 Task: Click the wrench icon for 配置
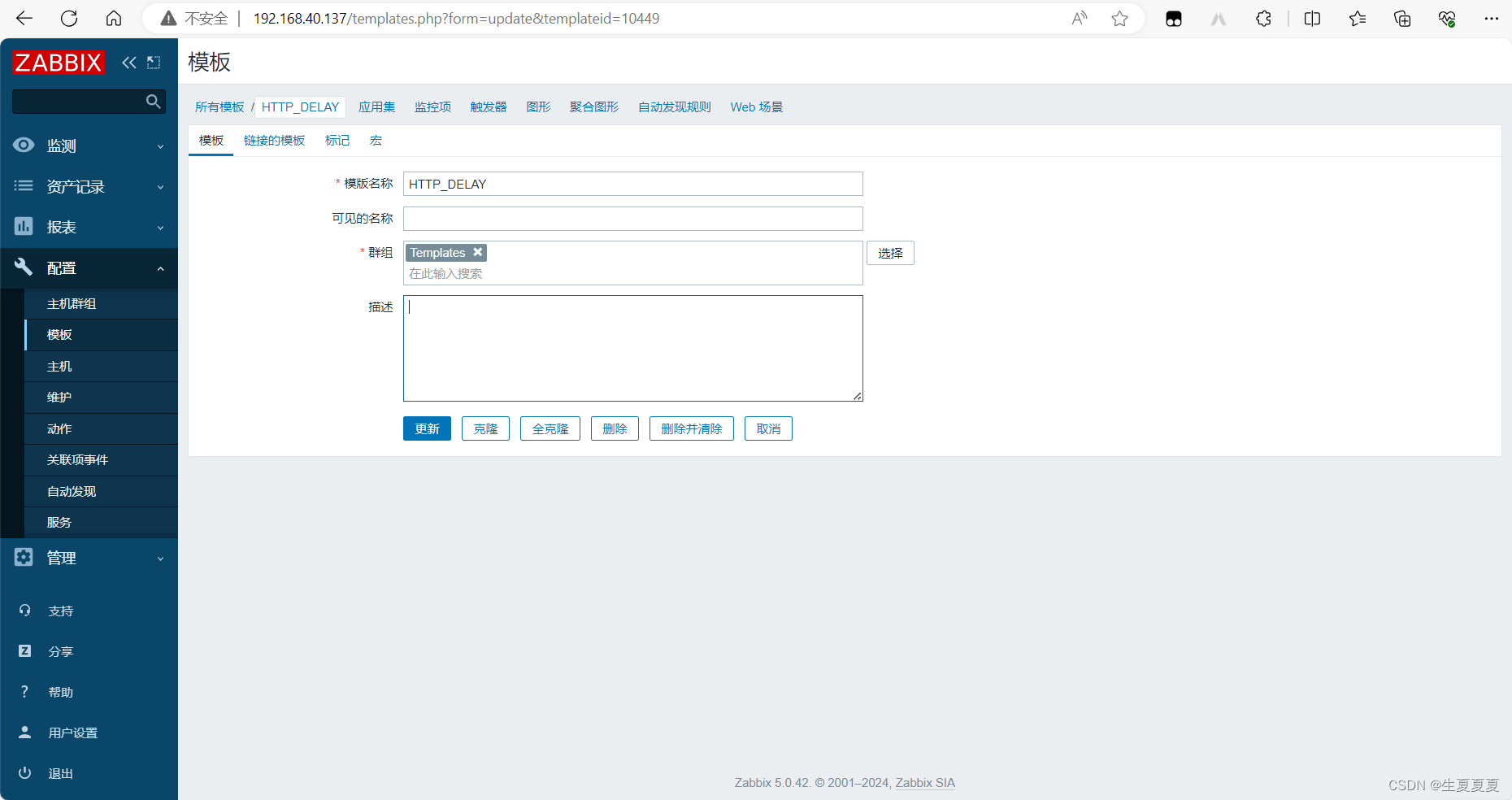[x=24, y=267]
